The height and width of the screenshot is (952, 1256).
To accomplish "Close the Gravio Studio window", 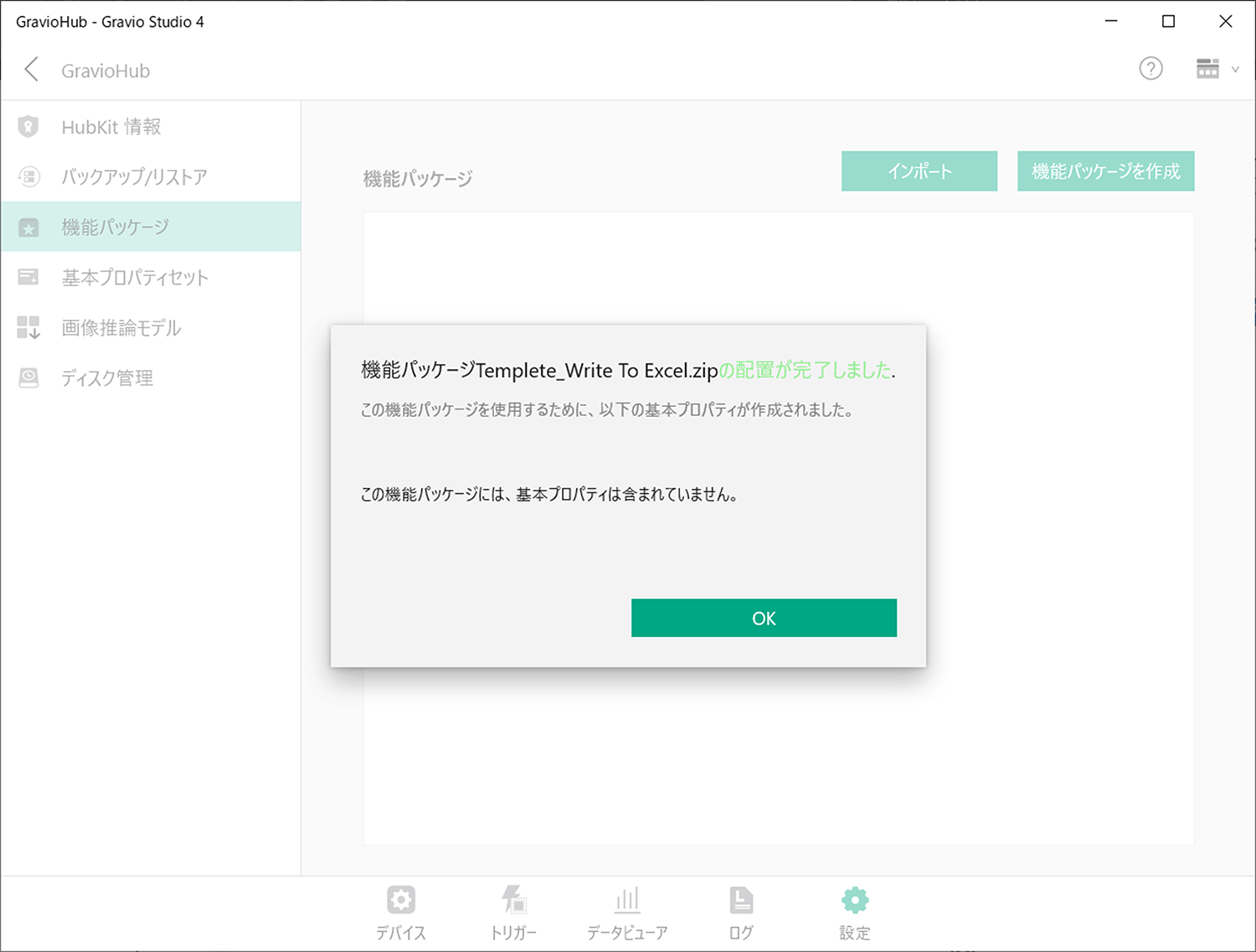I will point(1225,21).
